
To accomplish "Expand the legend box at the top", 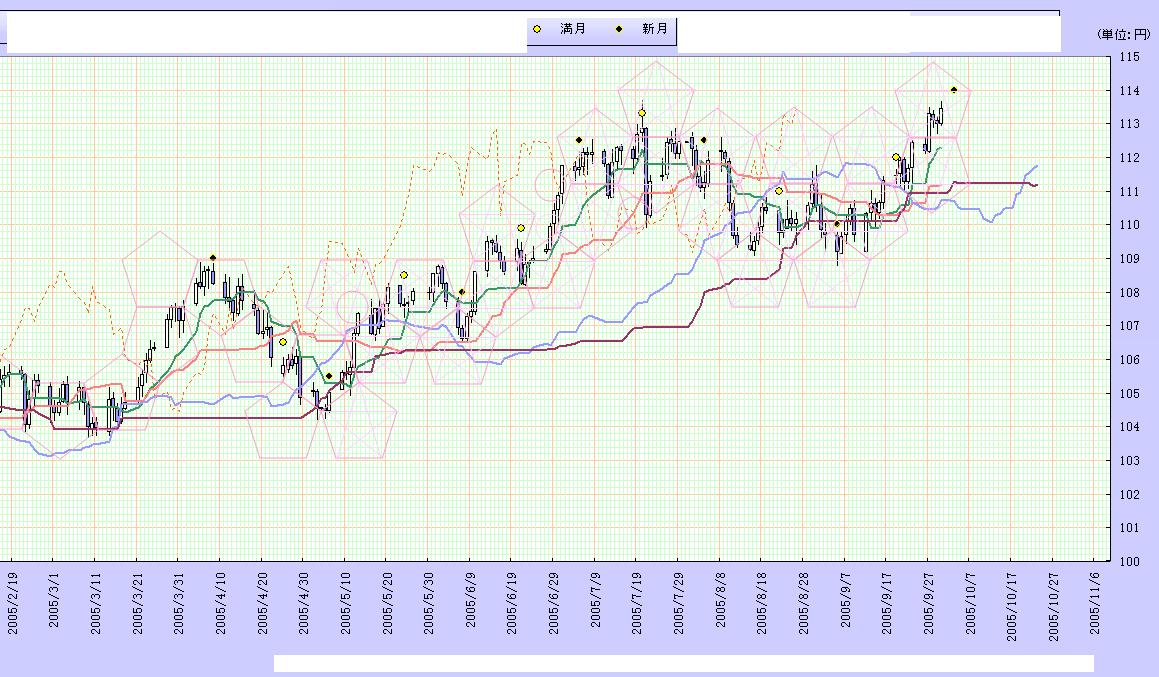I will click(600, 29).
